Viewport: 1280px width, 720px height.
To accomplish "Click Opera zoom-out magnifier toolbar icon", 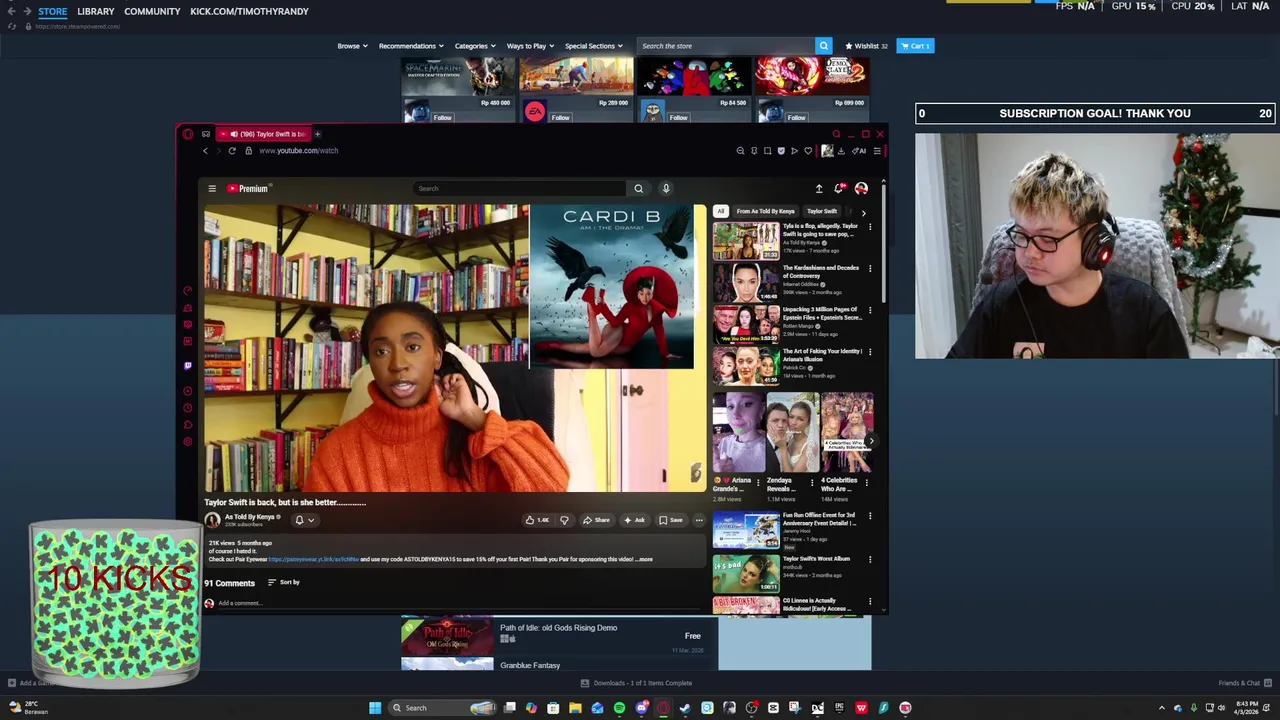I will click(x=740, y=151).
